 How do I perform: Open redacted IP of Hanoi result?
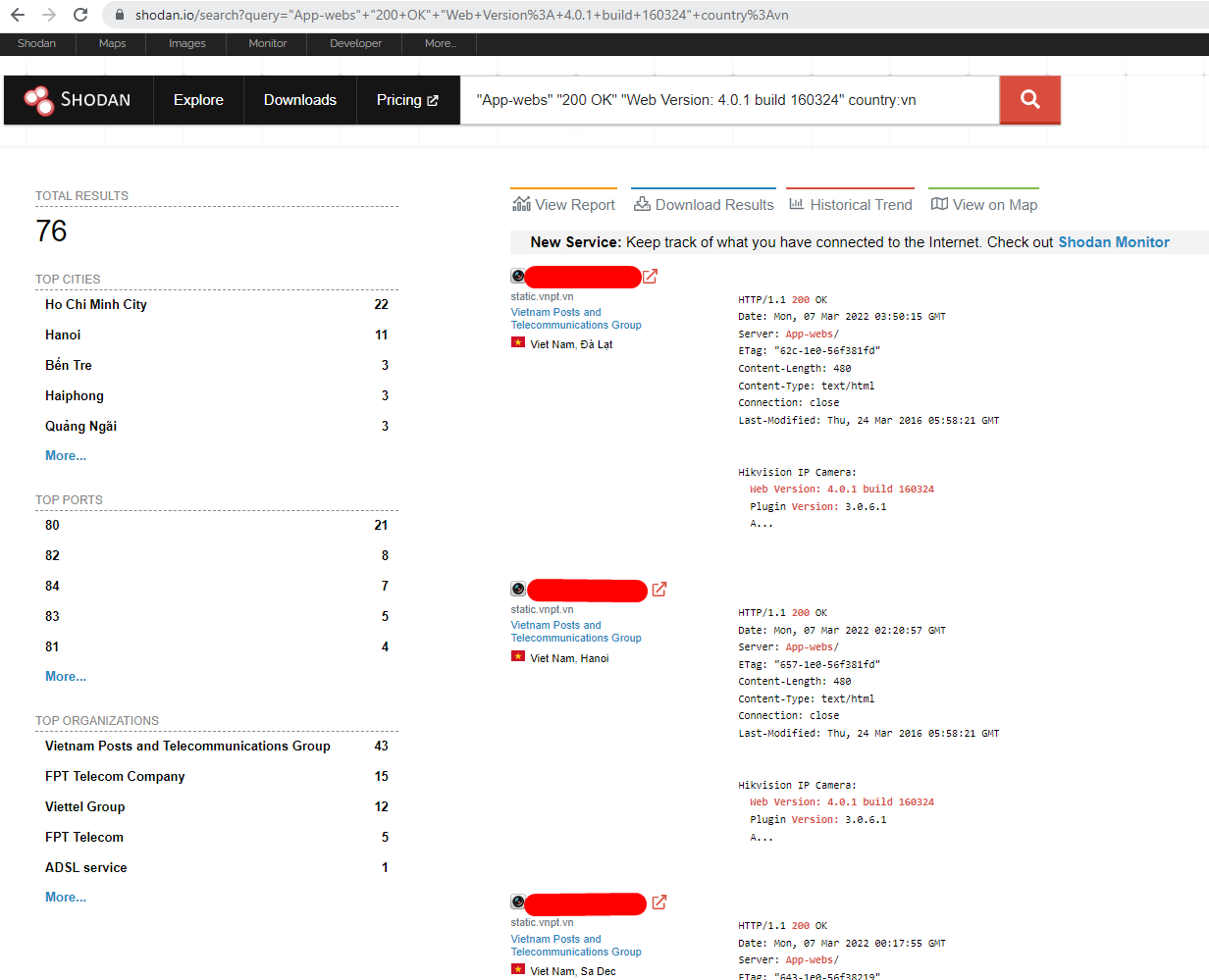(x=587, y=590)
